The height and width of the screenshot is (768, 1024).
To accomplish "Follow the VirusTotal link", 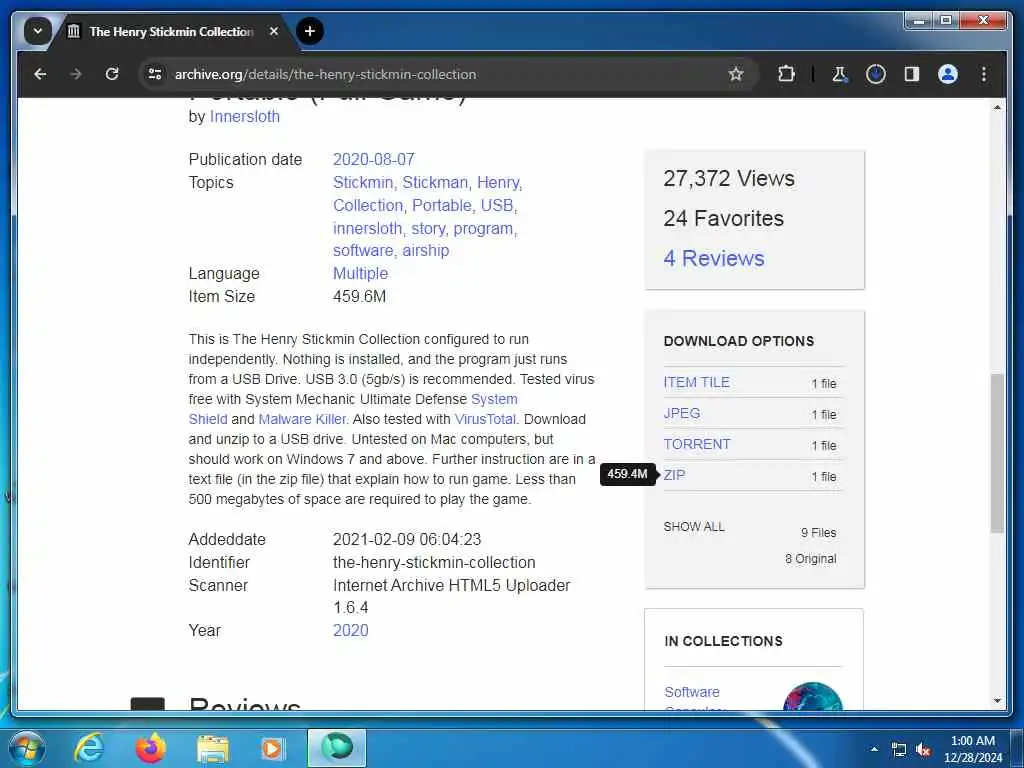I will coord(485,419).
